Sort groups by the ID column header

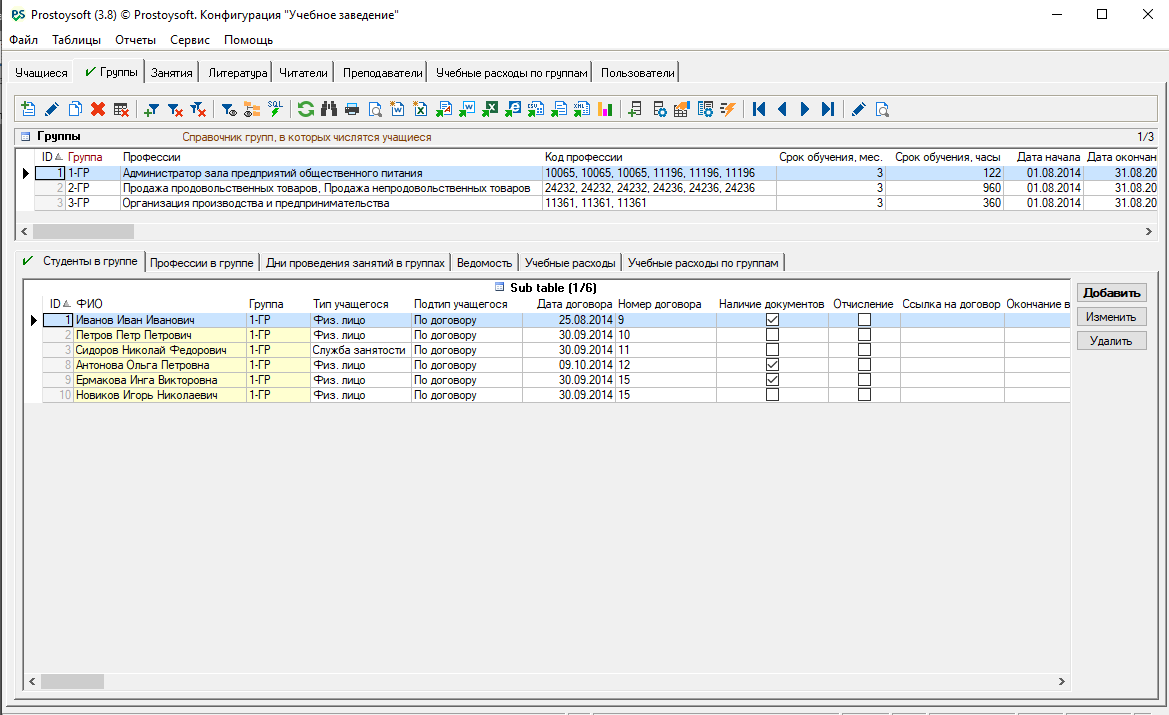[47, 157]
